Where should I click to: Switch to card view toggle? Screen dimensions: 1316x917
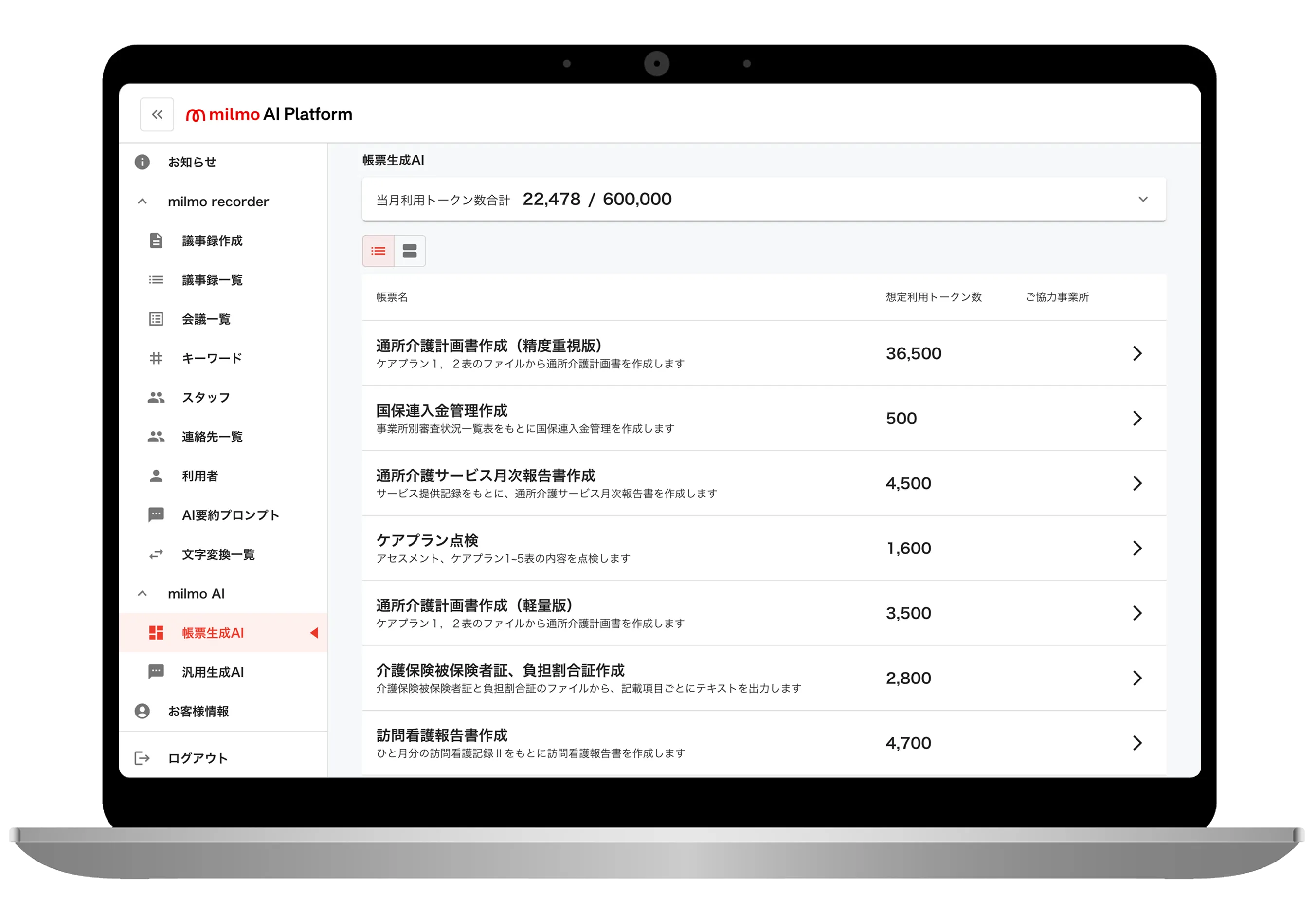point(410,251)
